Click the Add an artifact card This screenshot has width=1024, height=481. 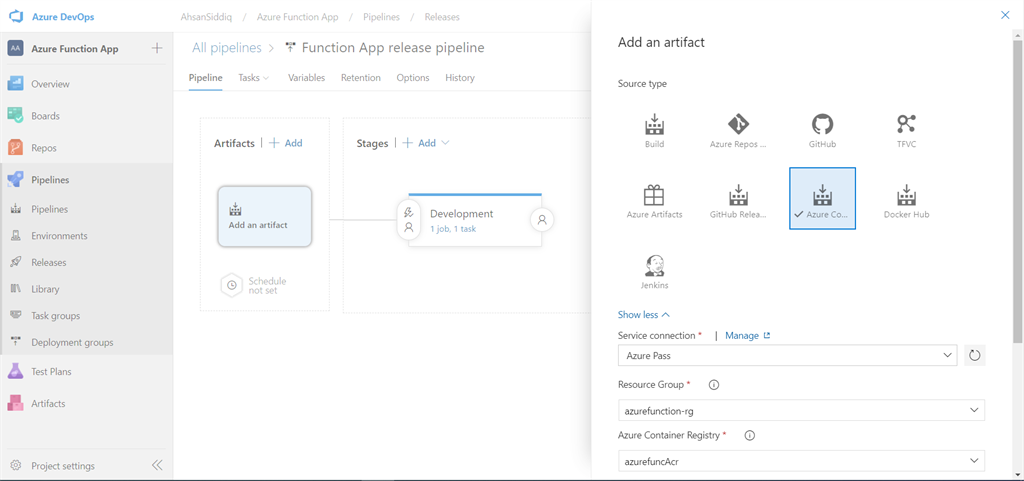264,217
